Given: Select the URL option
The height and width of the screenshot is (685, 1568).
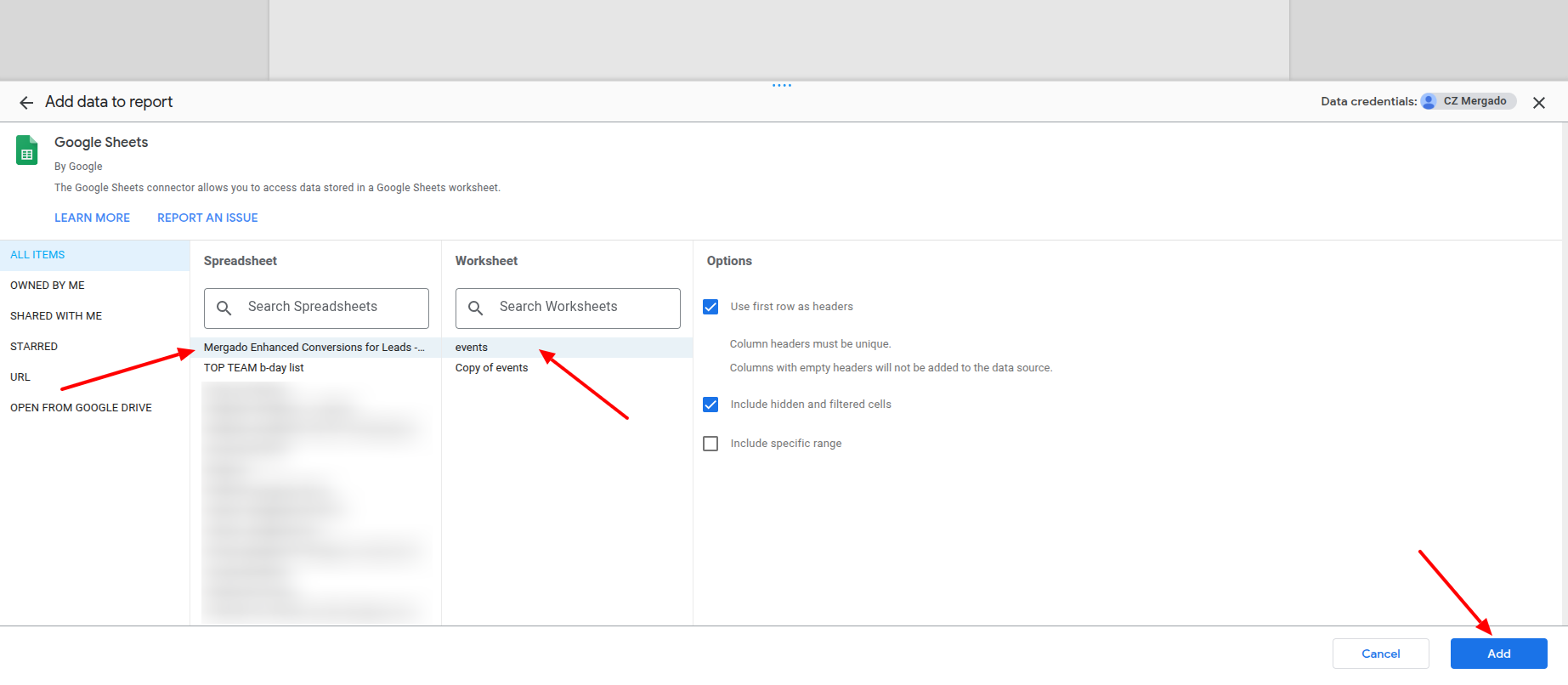Looking at the screenshot, I should [94, 377].
